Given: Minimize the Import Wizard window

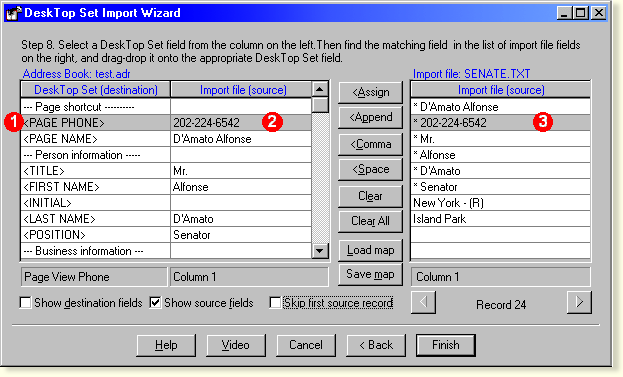Looking at the screenshot, I should click(564, 13).
